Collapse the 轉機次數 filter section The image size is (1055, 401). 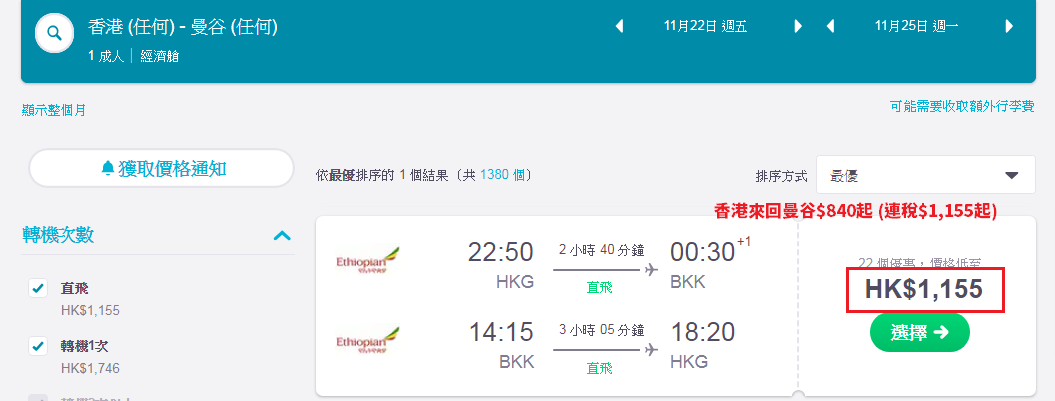coord(283,235)
